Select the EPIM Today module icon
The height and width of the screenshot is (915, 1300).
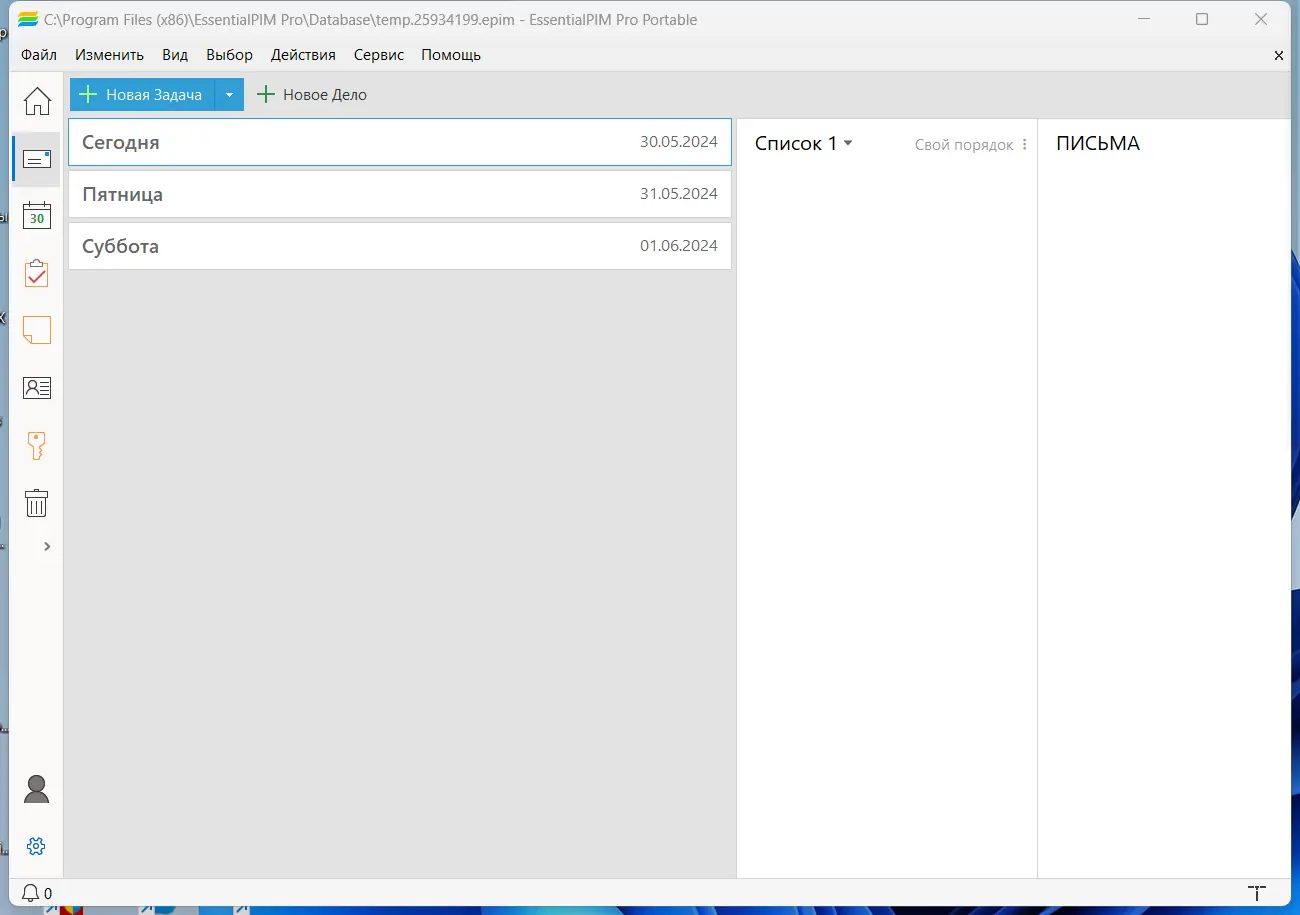click(x=37, y=159)
